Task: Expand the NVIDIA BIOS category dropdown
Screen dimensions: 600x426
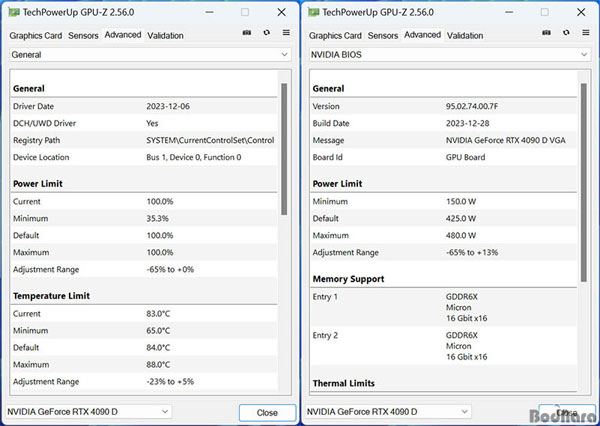Action: tap(450, 55)
